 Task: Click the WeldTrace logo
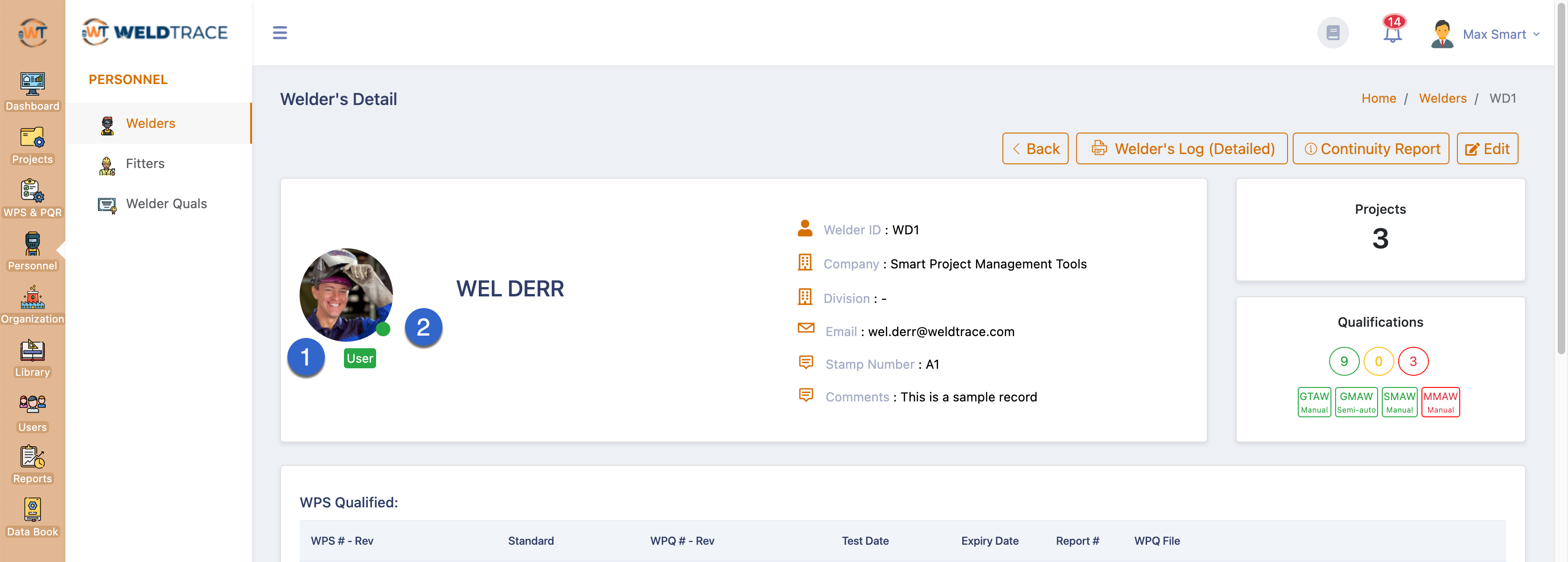pos(154,32)
